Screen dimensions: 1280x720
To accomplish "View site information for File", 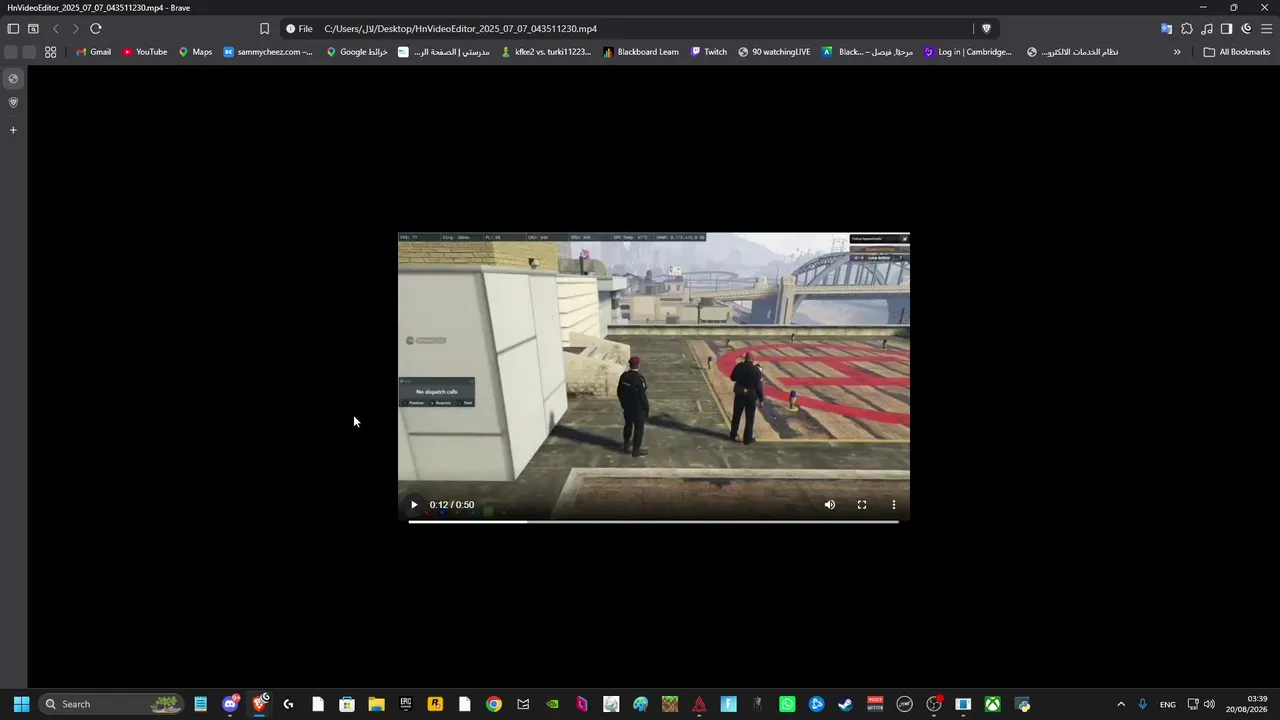I will (299, 29).
